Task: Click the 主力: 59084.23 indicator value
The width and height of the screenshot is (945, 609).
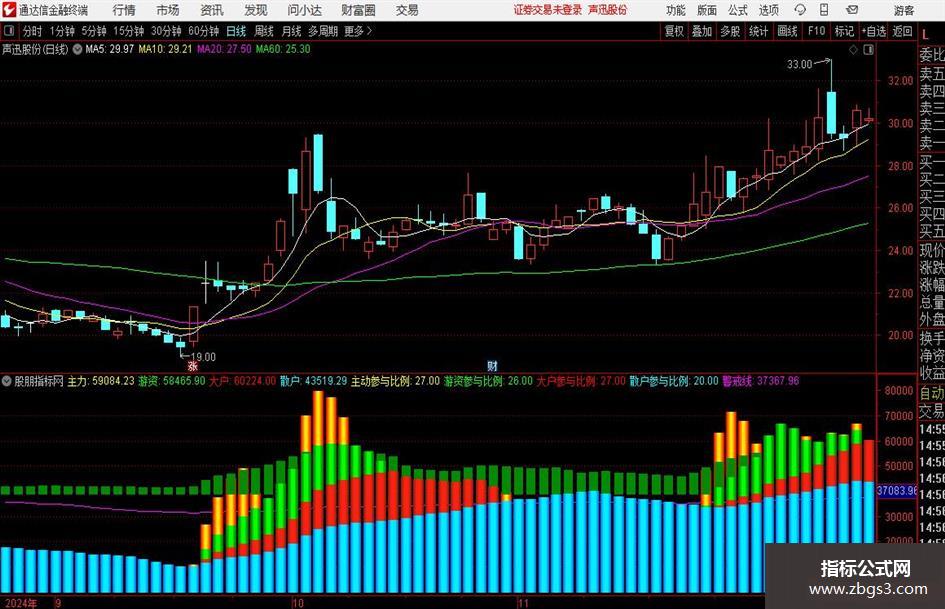Action: click(101, 381)
